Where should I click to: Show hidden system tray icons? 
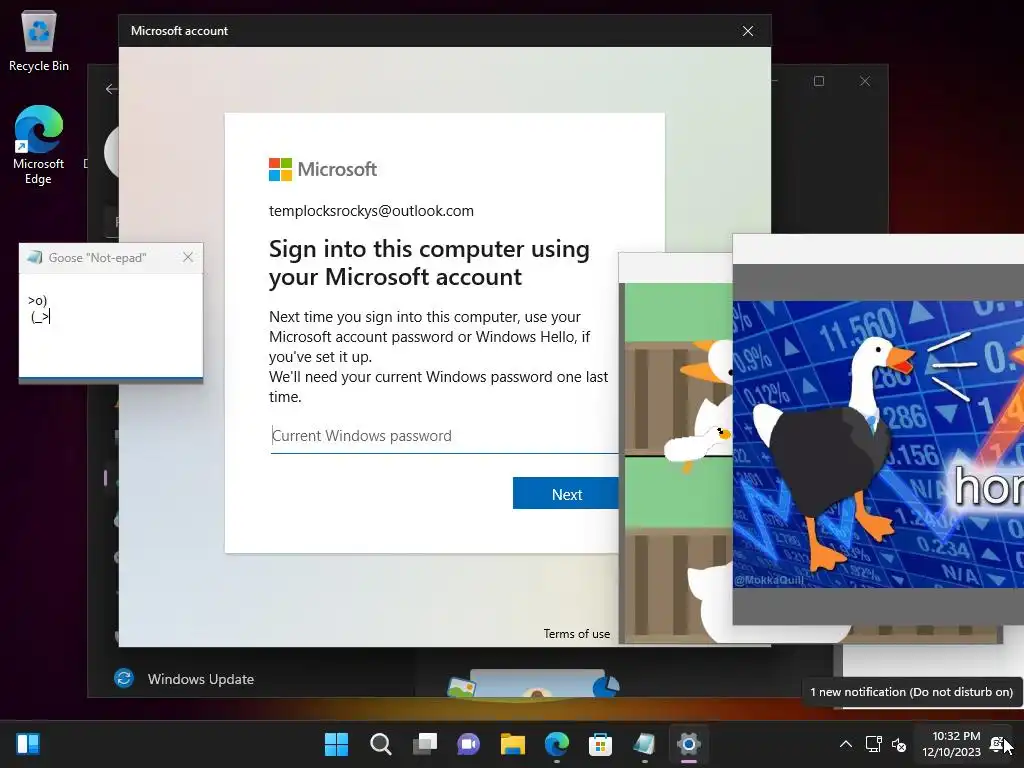(x=846, y=744)
